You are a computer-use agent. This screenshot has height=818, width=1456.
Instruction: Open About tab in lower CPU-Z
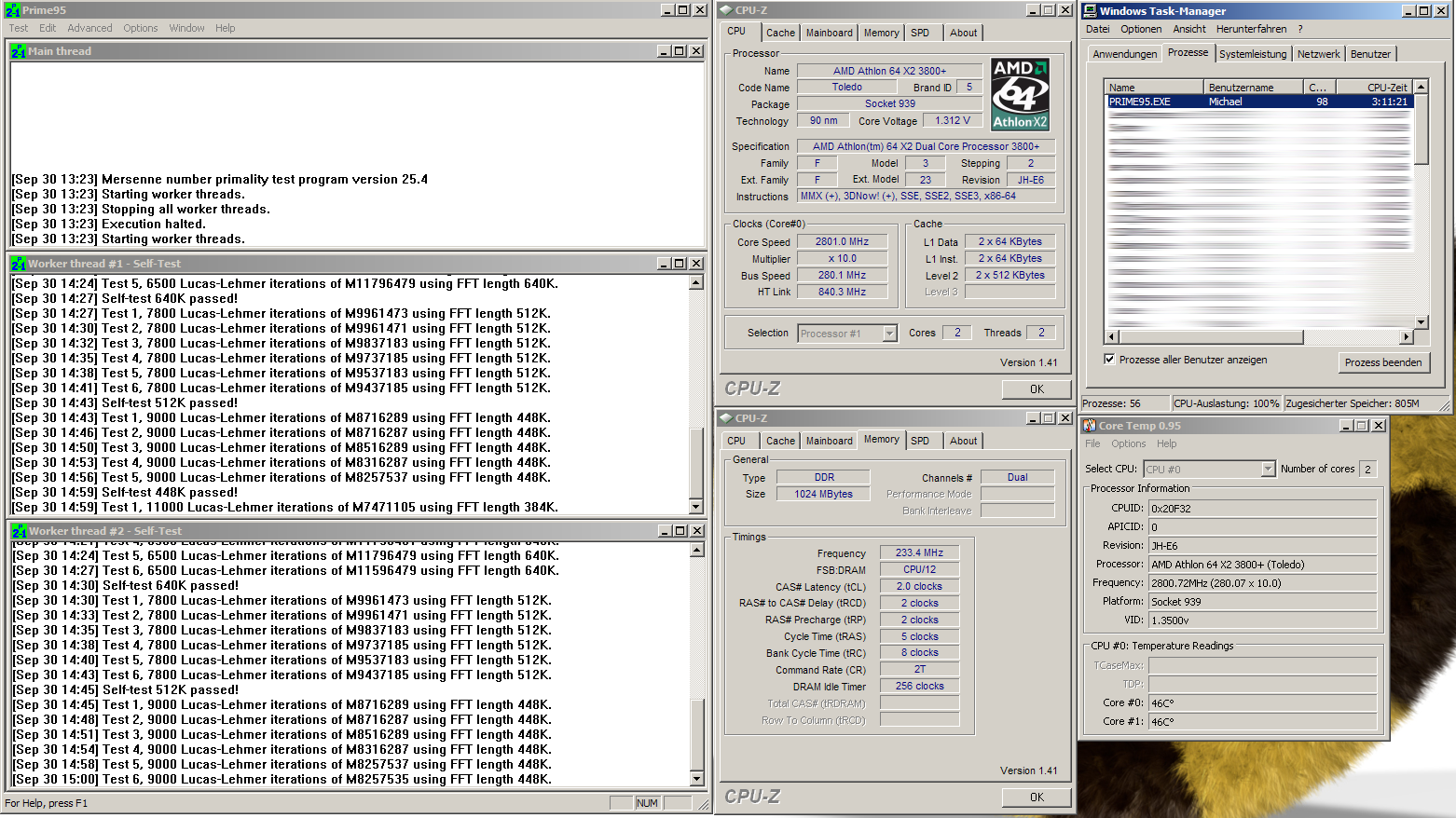click(964, 441)
